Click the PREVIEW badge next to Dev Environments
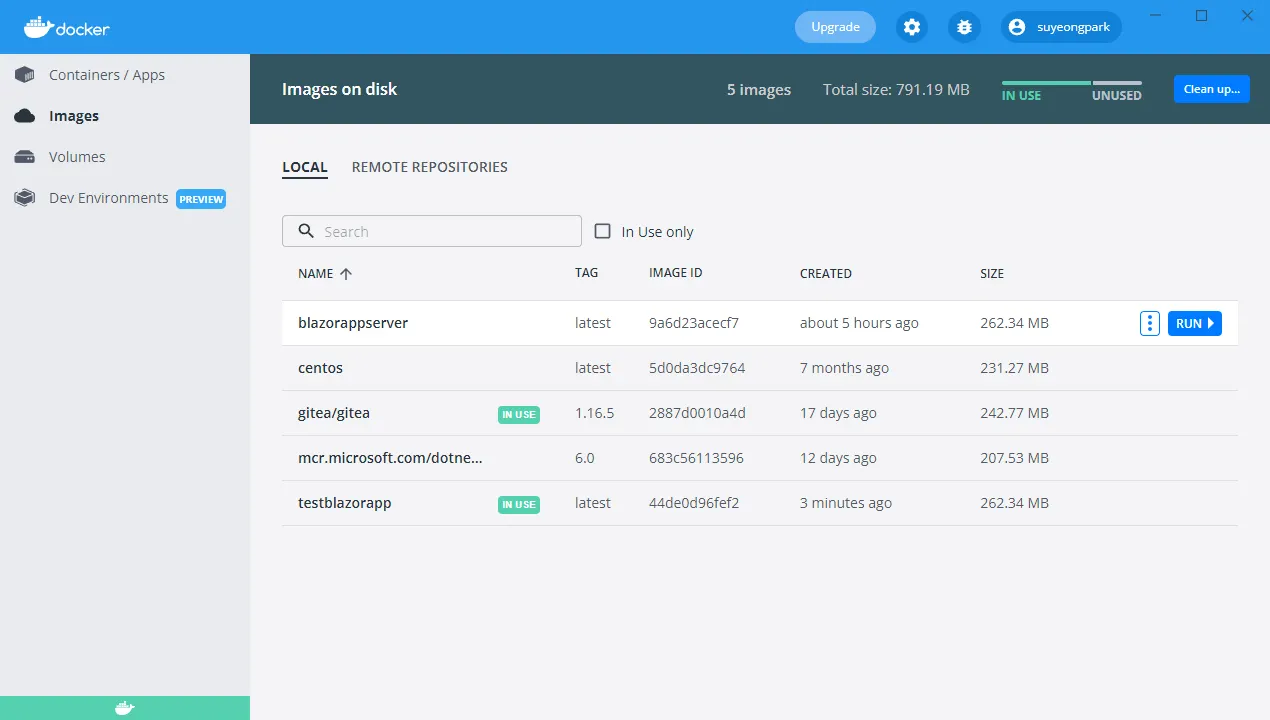The width and height of the screenshot is (1270, 720). 201,199
